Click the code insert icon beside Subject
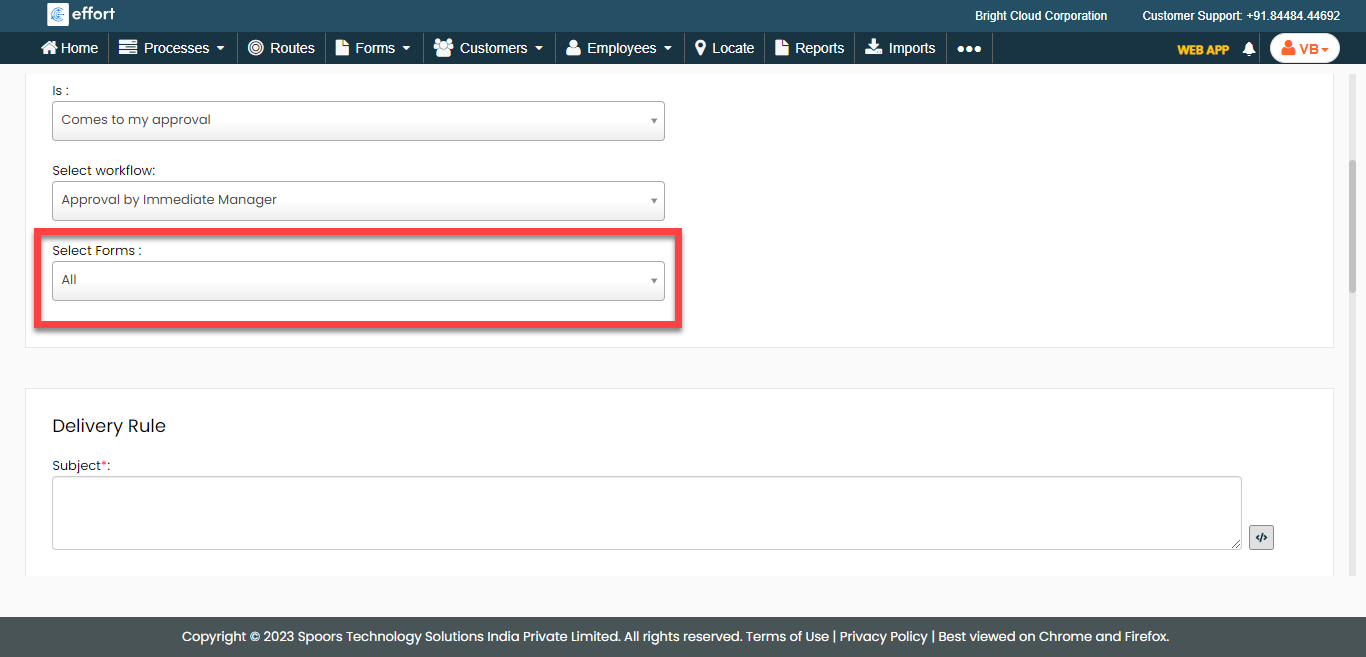This screenshot has width=1366, height=657. click(x=1261, y=538)
